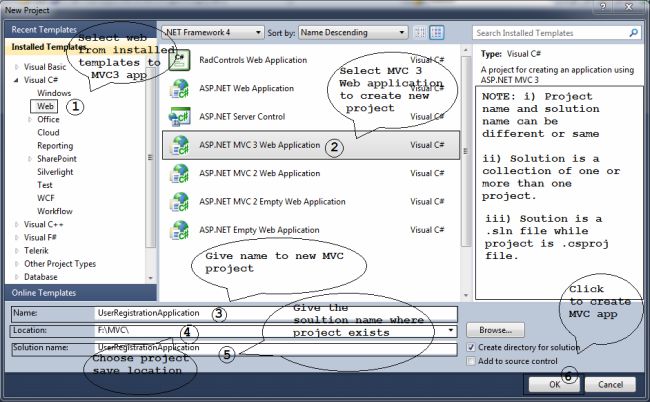The height and width of the screenshot is (402, 650).
Task: Expand the Office tree node
Action: tap(30, 119)
